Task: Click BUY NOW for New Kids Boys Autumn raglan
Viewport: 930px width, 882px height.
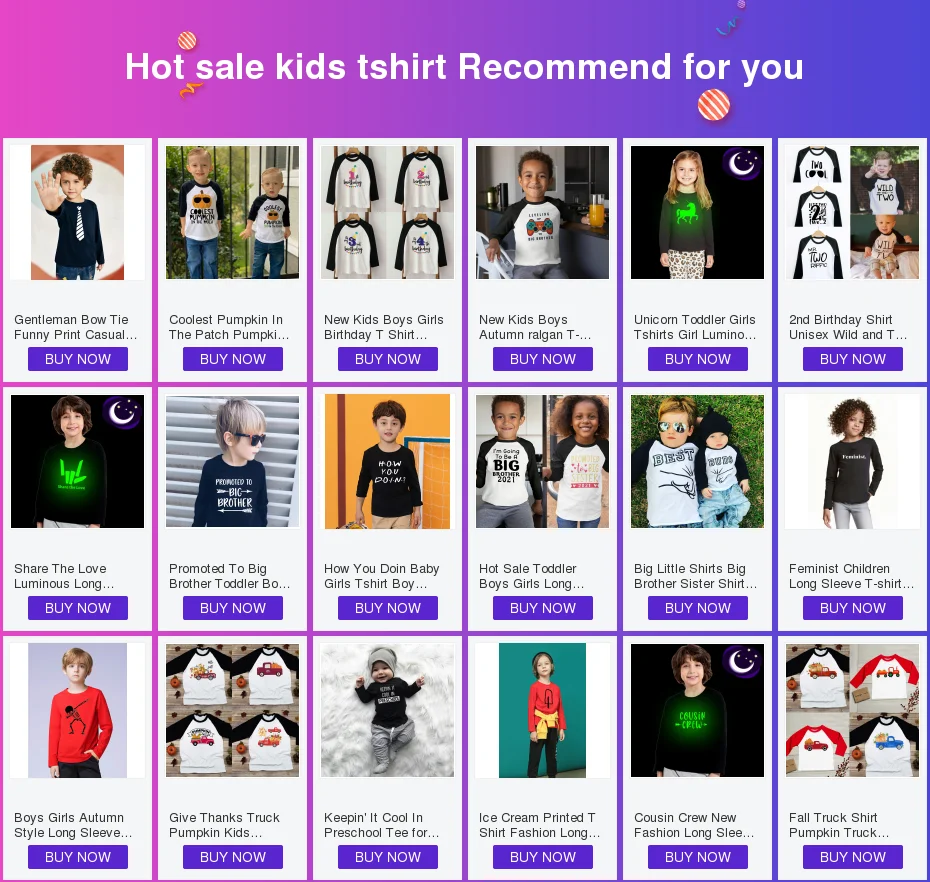Action: point(542,359)
